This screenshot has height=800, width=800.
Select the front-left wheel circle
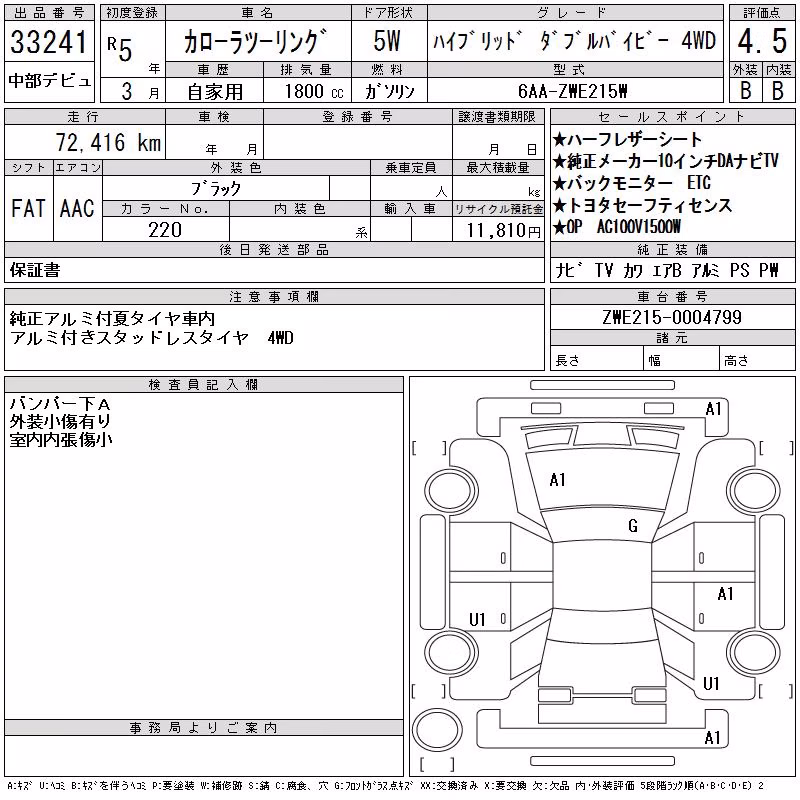point(451,491)
